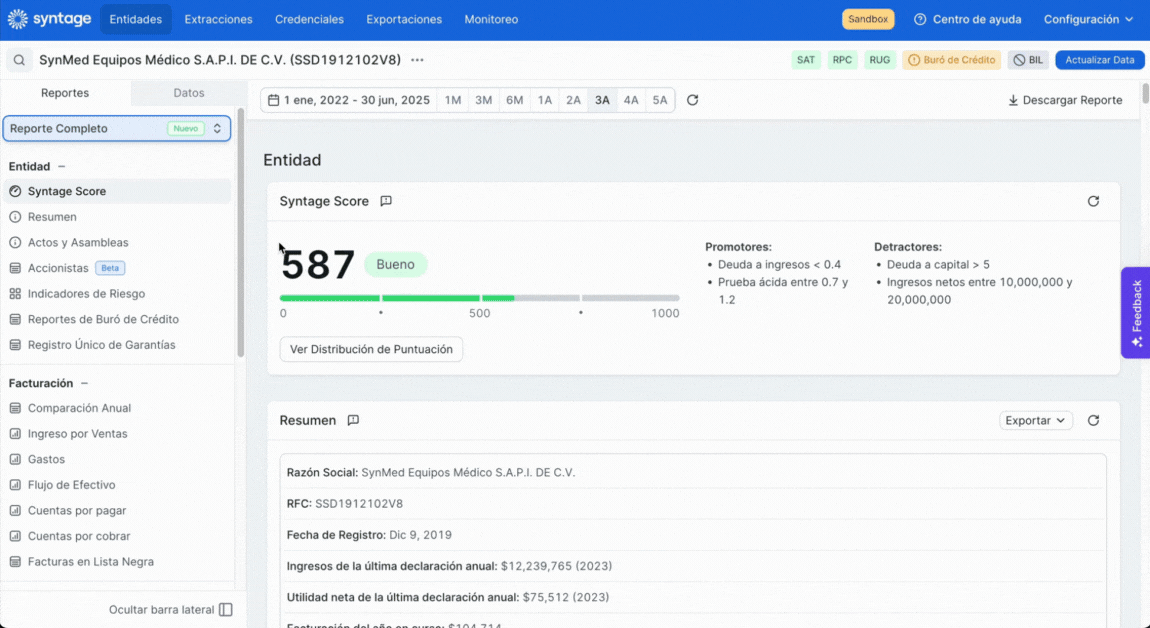Open Flujo de Efectivo section
Screen dimensions: 1150x628
tap(117, 485)
